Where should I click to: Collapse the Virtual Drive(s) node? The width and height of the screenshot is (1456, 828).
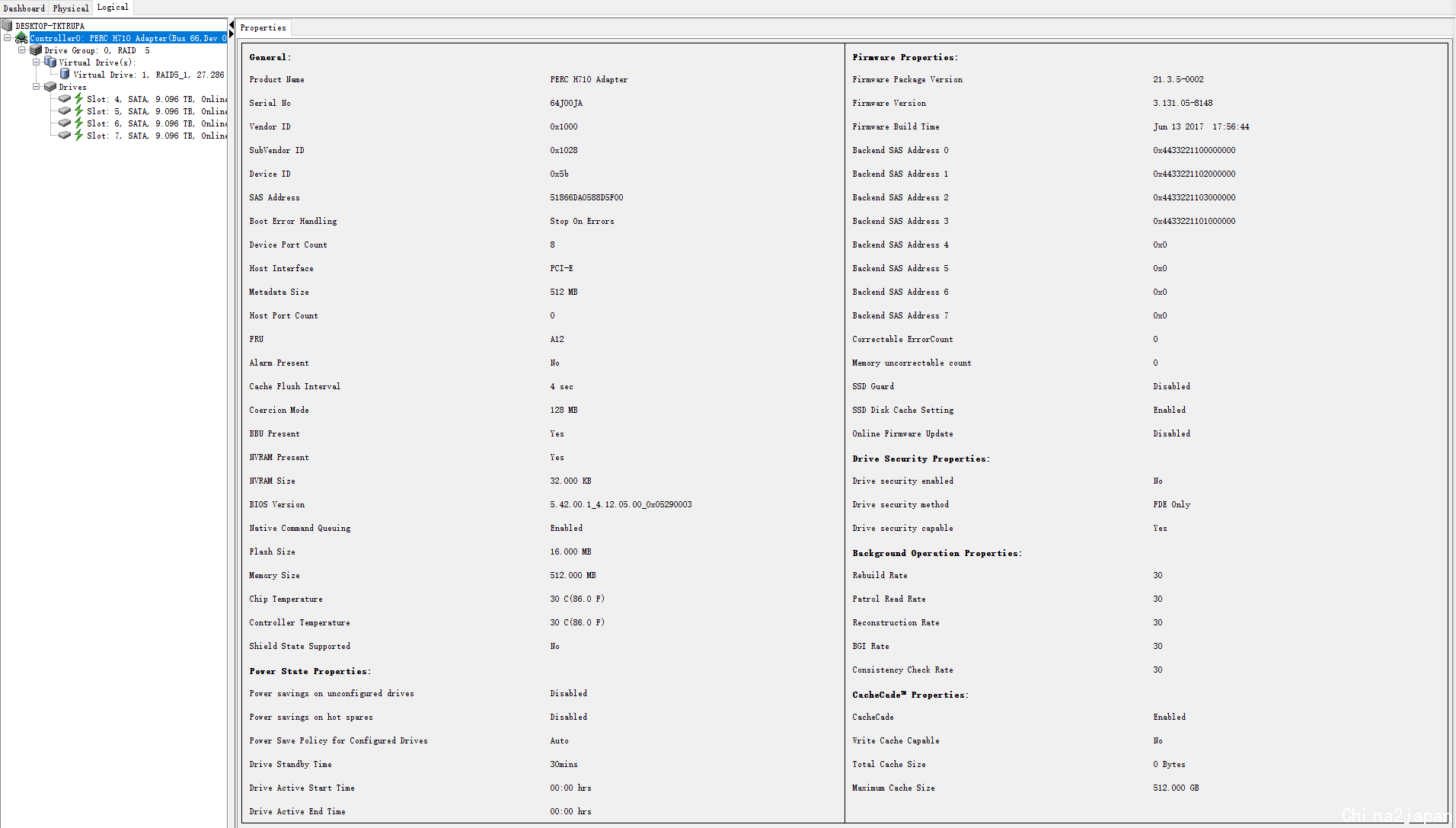coord(36,62)
